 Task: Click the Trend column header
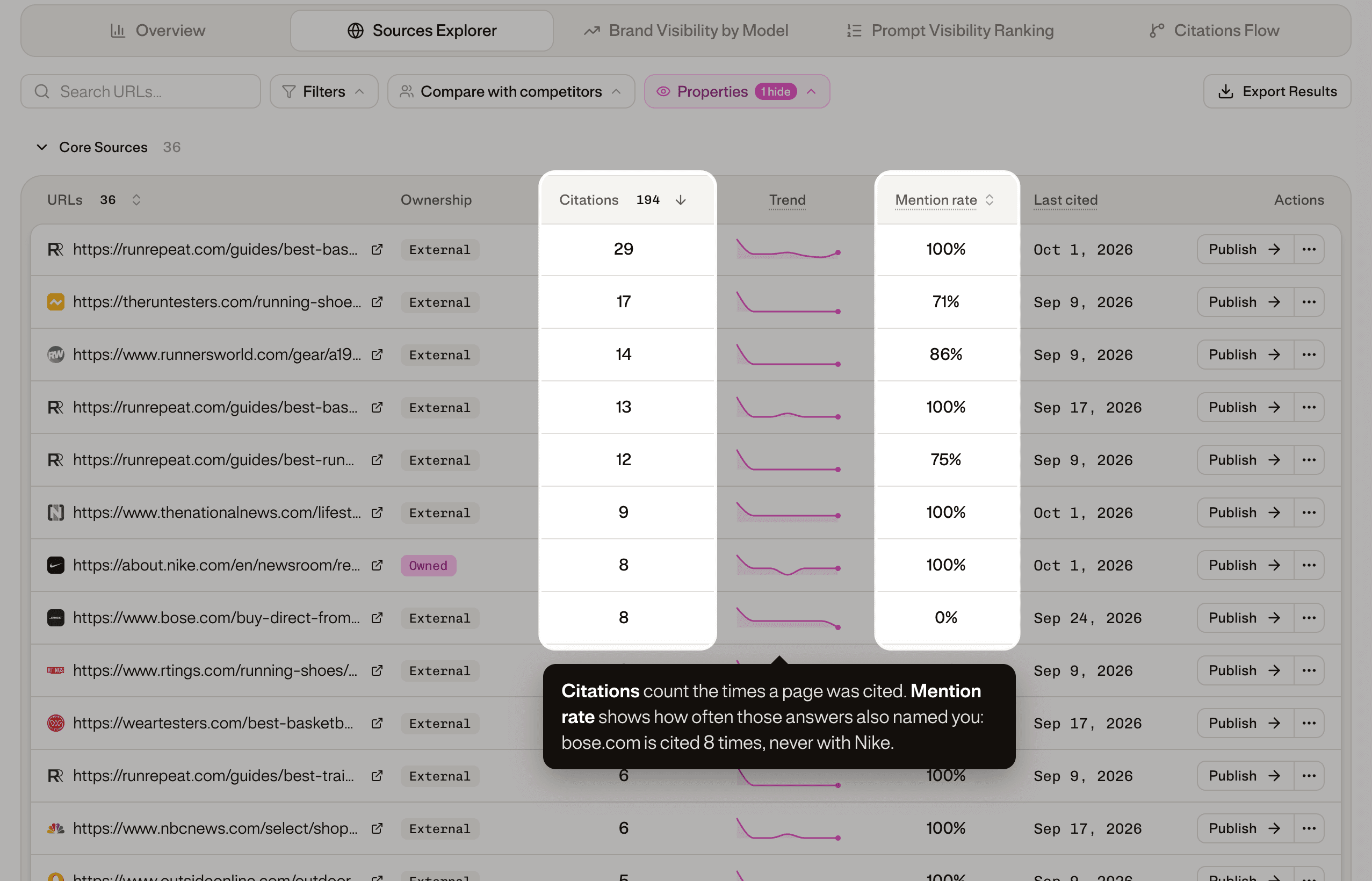tap(787, 200)
